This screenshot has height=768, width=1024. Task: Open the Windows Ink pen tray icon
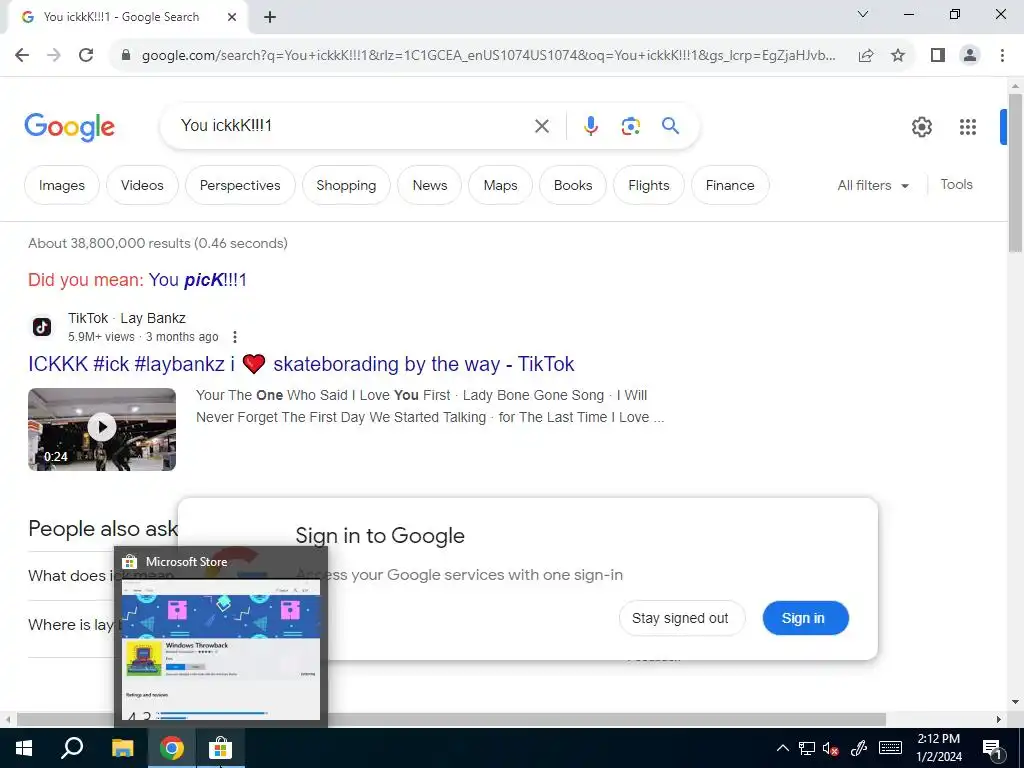[859, 748]
